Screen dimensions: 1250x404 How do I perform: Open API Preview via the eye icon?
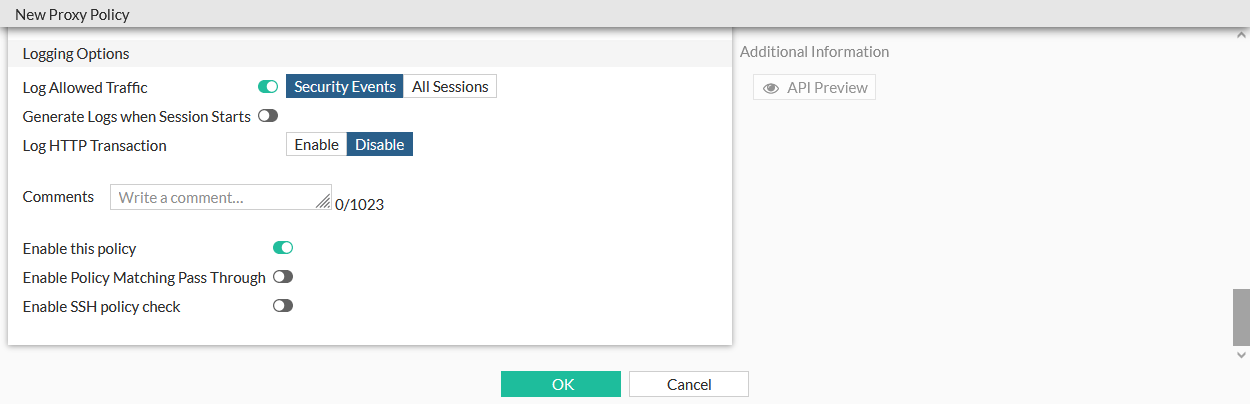click(771, 88)
